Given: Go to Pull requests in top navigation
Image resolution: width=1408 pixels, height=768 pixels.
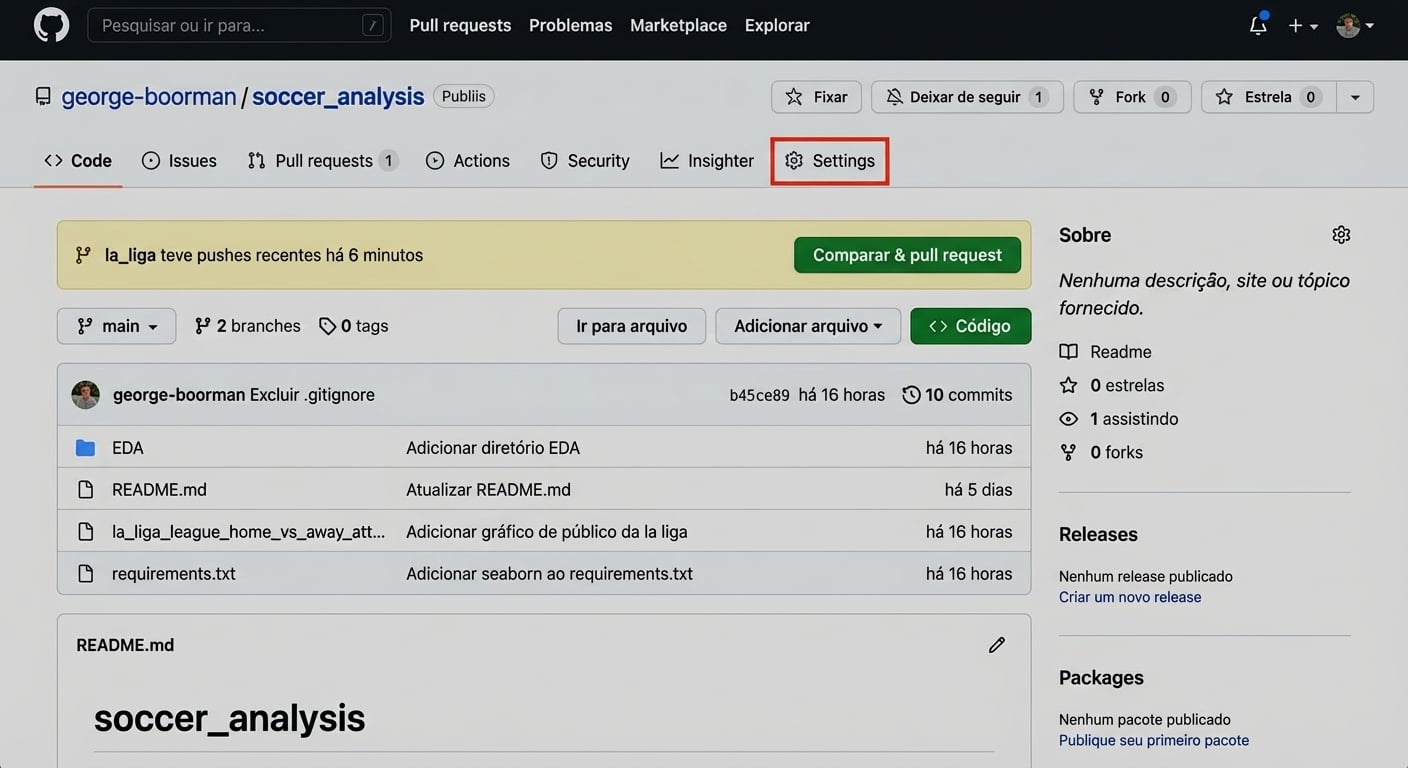Looking at the screenshot, I should [460, 25].
